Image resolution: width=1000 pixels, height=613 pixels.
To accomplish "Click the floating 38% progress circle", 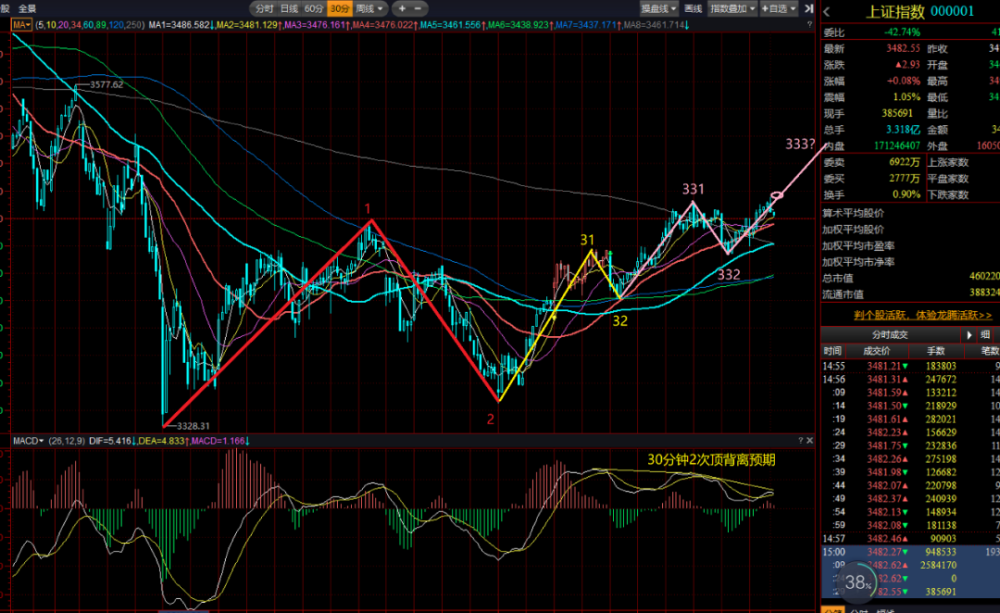I will 857,582.
